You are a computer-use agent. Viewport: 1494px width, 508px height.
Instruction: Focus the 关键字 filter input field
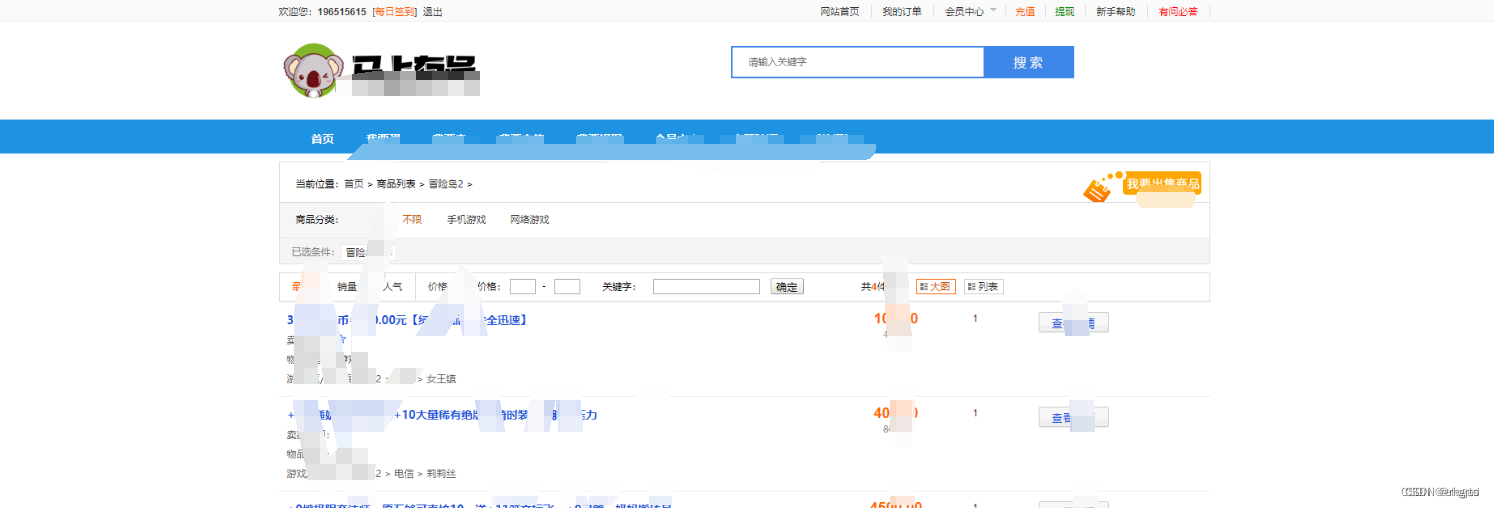click(x=706, y=287)
